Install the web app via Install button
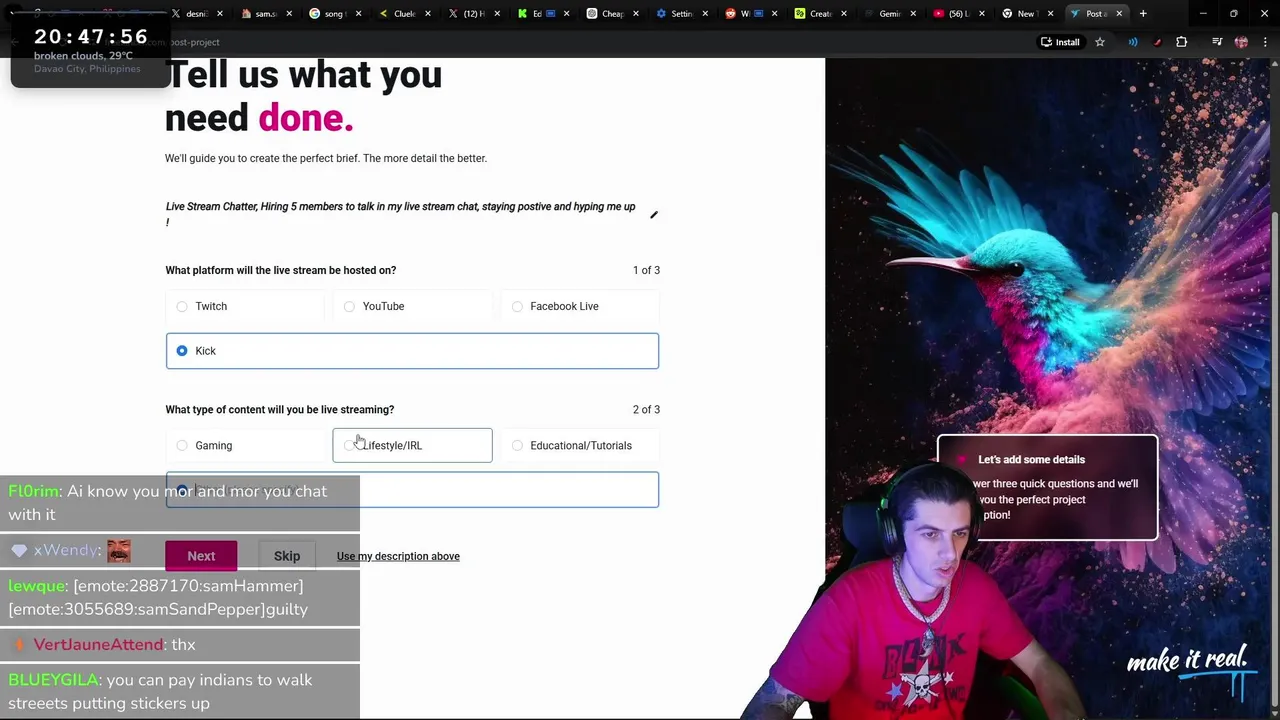 point(1060,42)
